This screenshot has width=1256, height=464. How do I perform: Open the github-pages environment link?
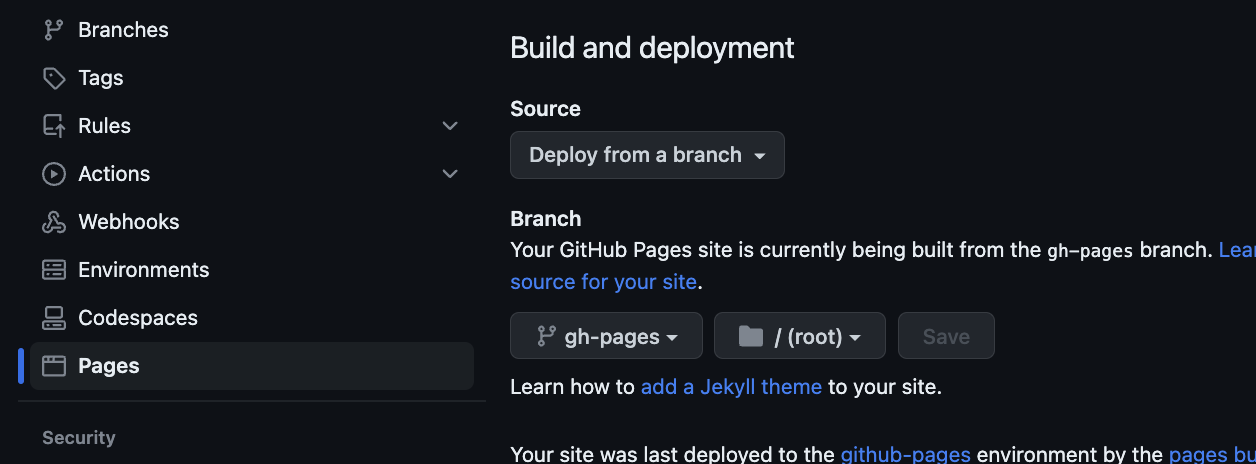(x=905, y=455)
